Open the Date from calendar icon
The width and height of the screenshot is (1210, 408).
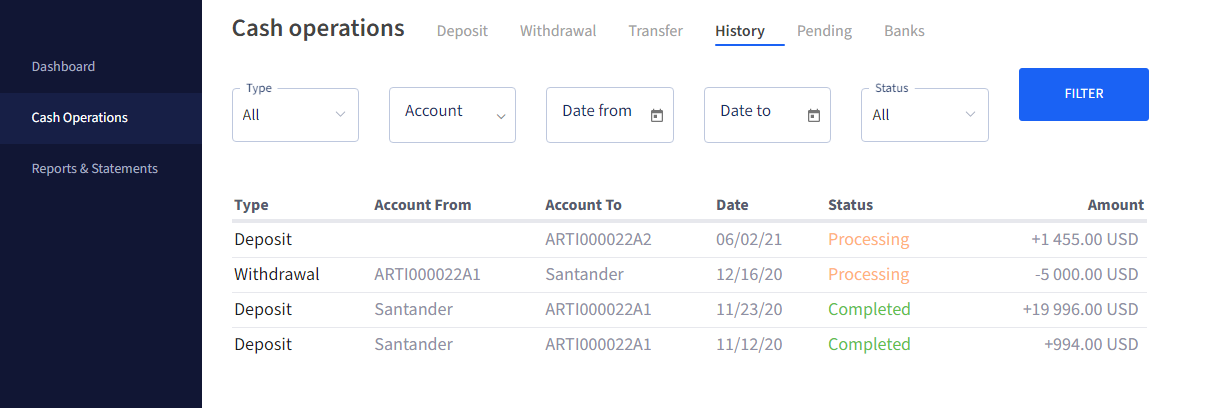pos(657,116)
